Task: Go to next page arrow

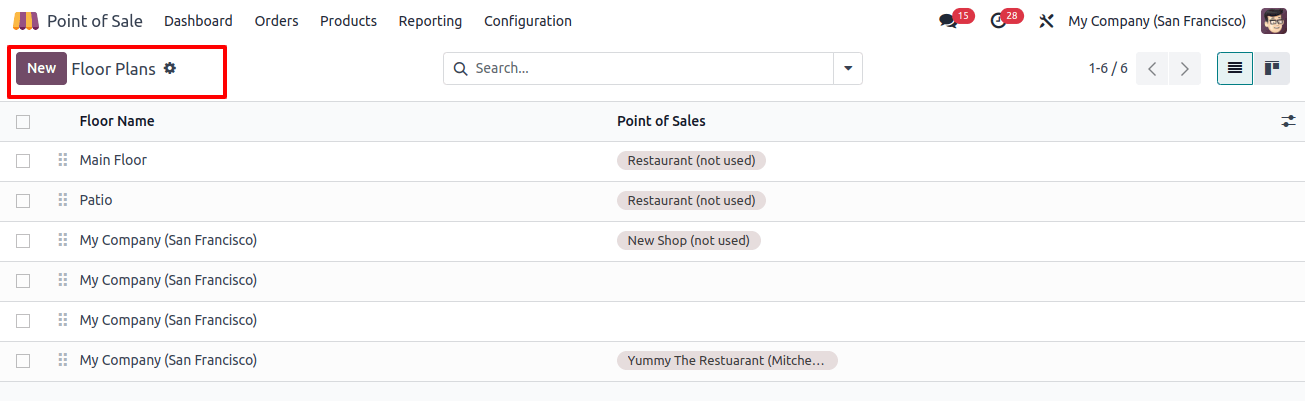Action: pos(1185,68)
